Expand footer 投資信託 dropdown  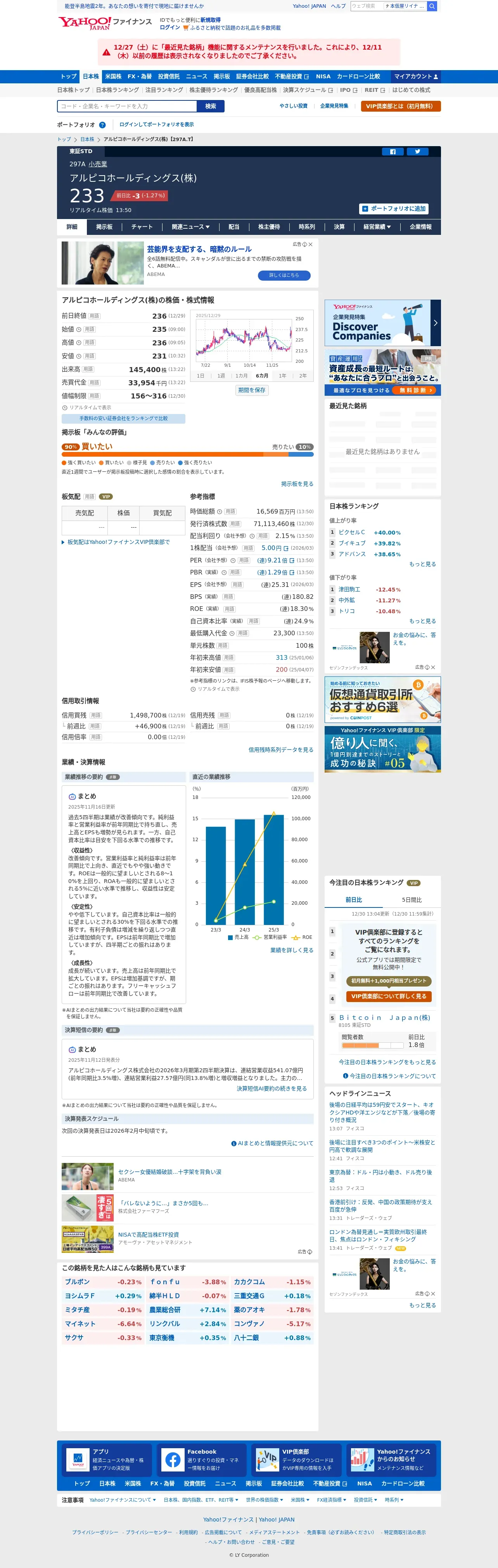[x=365, y=1500]
